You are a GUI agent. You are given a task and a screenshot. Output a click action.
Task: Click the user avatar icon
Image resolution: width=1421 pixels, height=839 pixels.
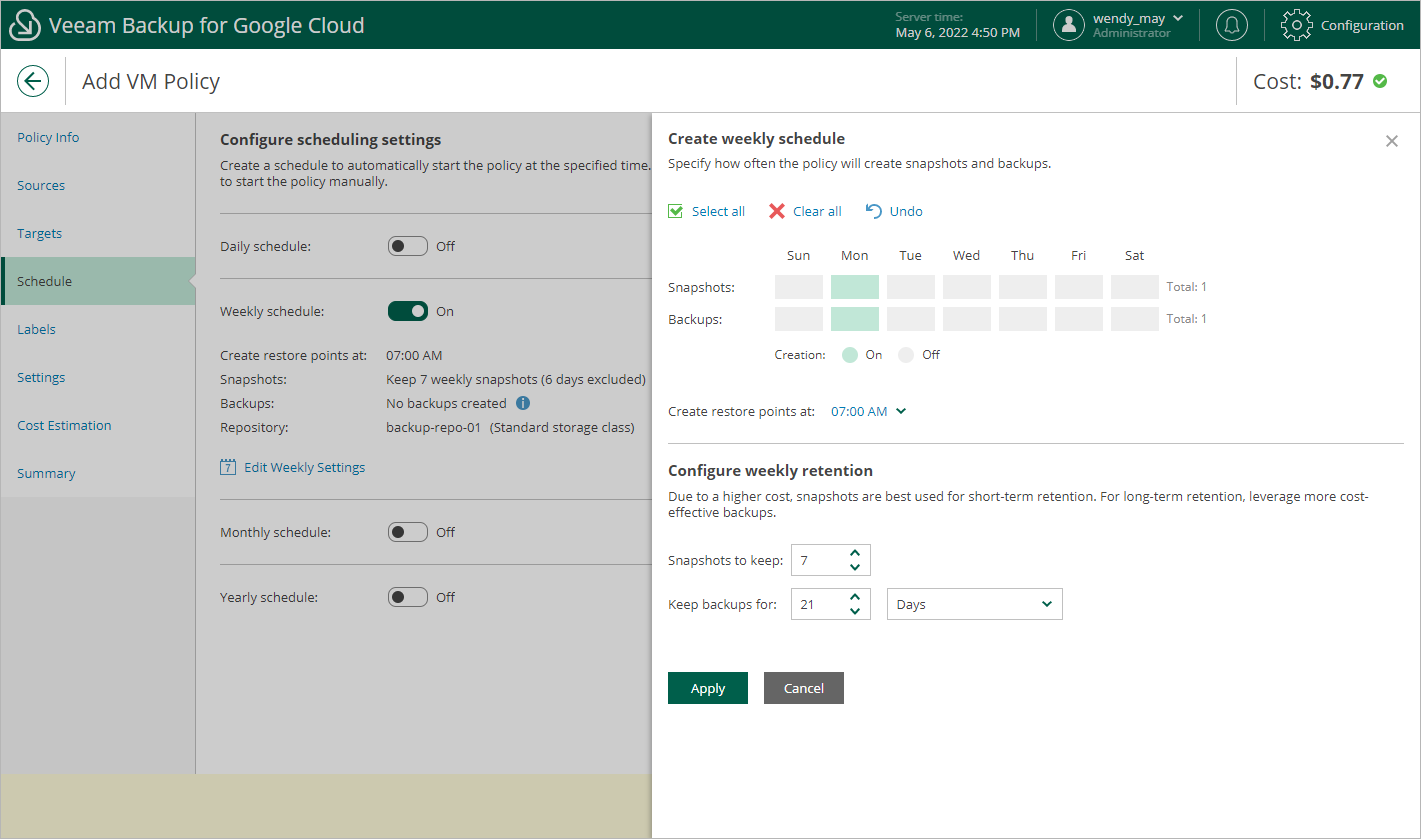tap(1070, 25)
